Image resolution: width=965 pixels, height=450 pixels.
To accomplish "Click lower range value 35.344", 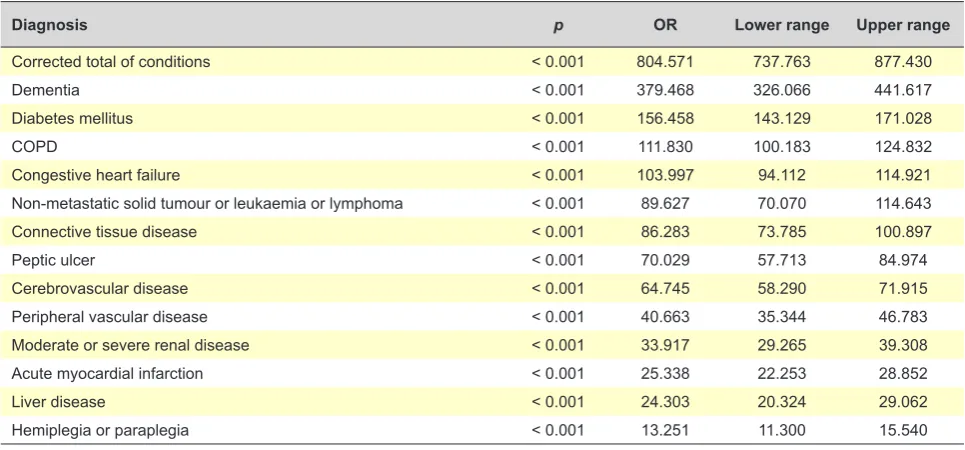I will click(x=782, y=316).
